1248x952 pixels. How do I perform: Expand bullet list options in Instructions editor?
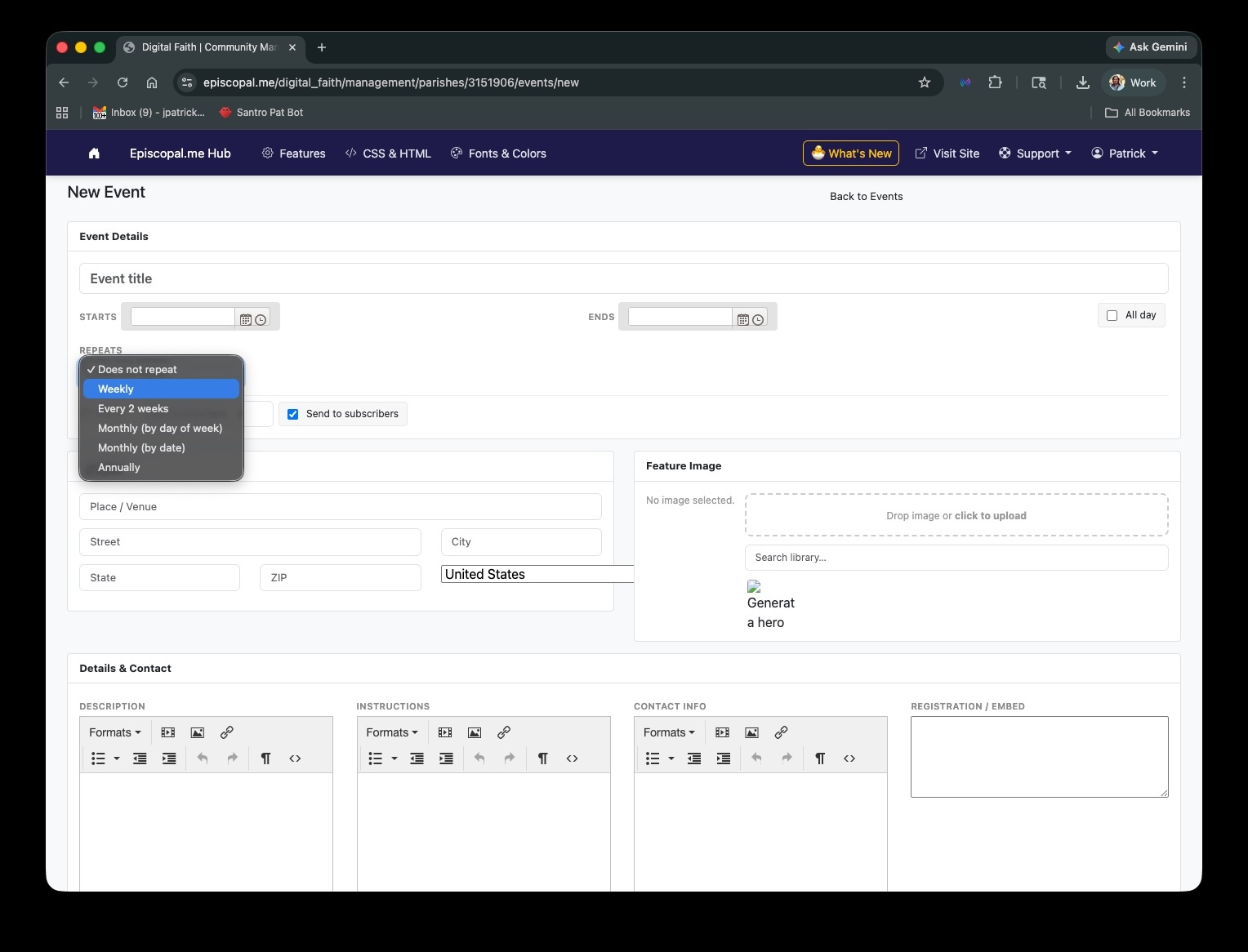(x=394, y=758)
